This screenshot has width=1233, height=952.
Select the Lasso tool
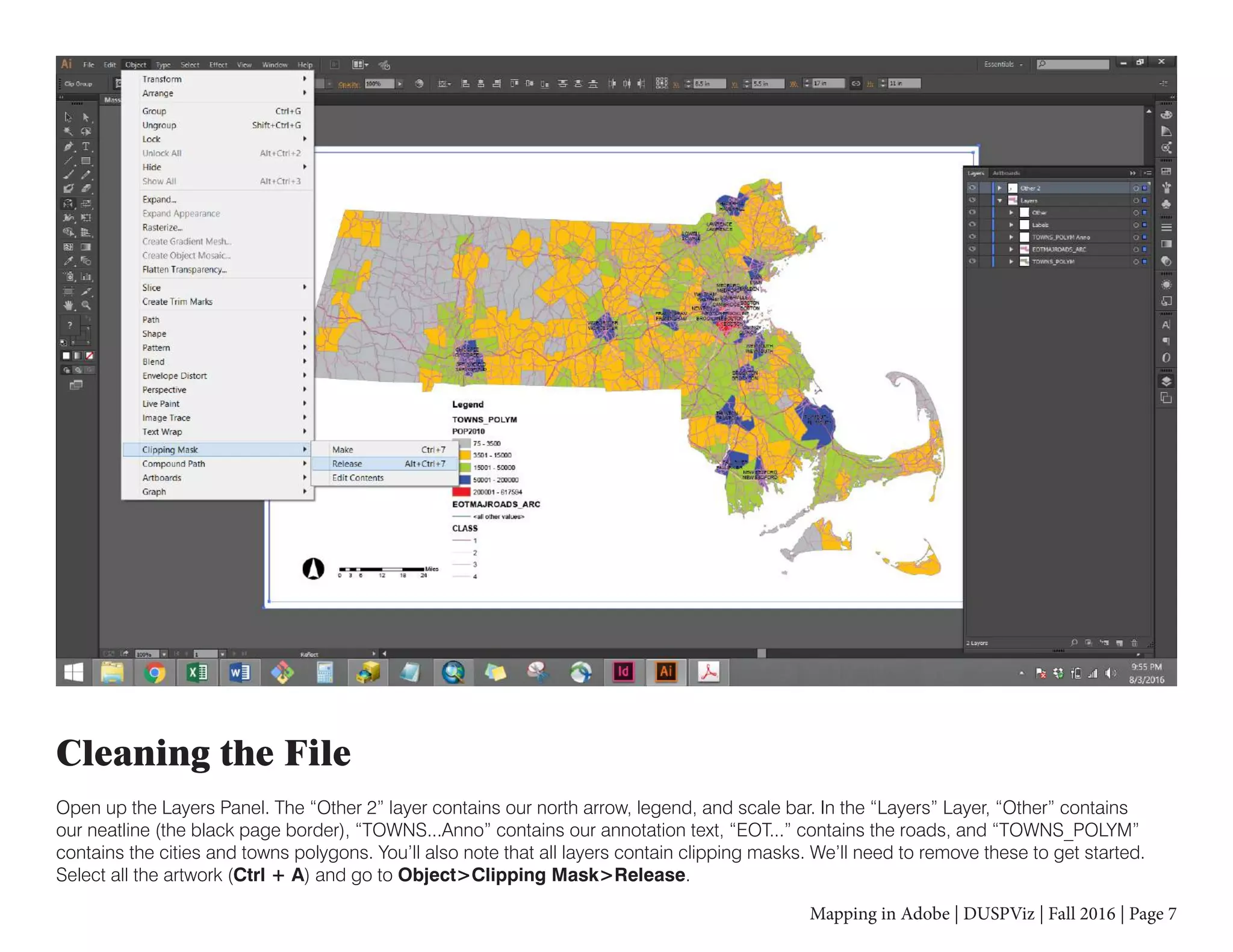click(x=86, y=131)
